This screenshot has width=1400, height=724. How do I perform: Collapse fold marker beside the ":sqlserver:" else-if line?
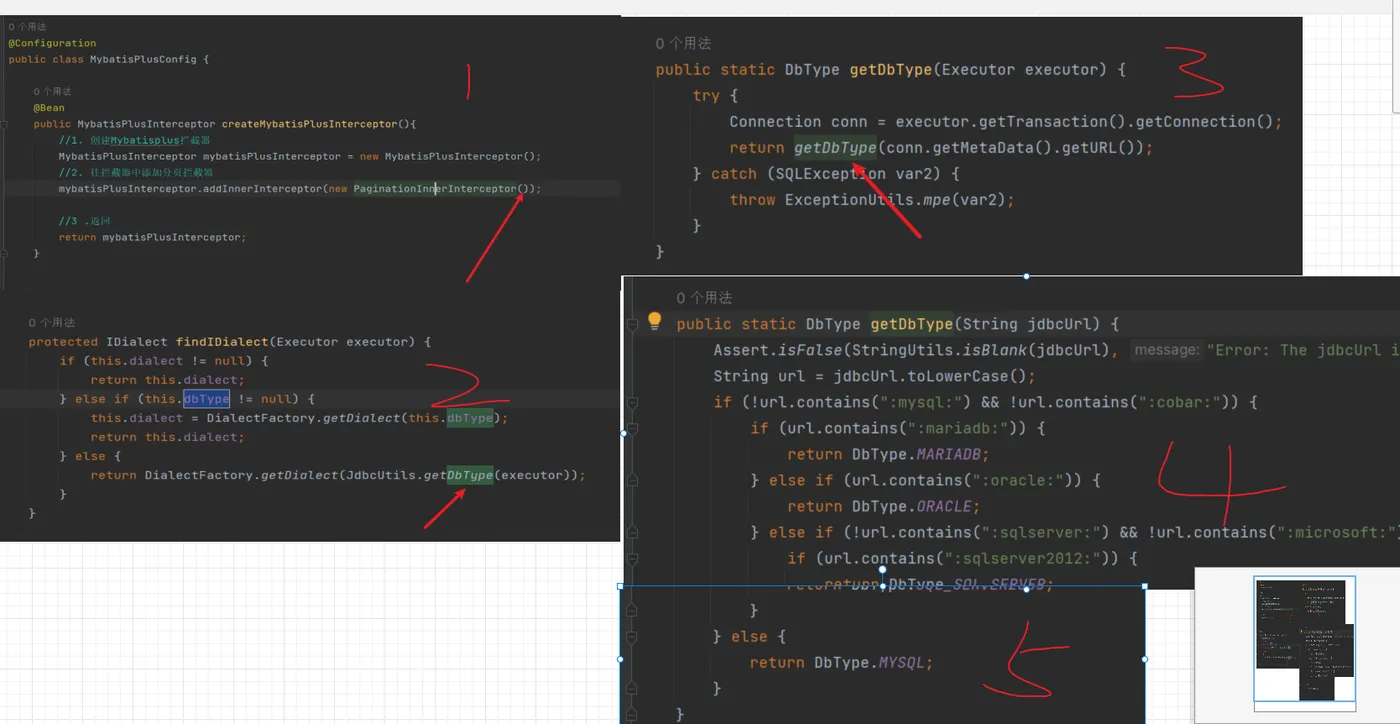point(632,532)
